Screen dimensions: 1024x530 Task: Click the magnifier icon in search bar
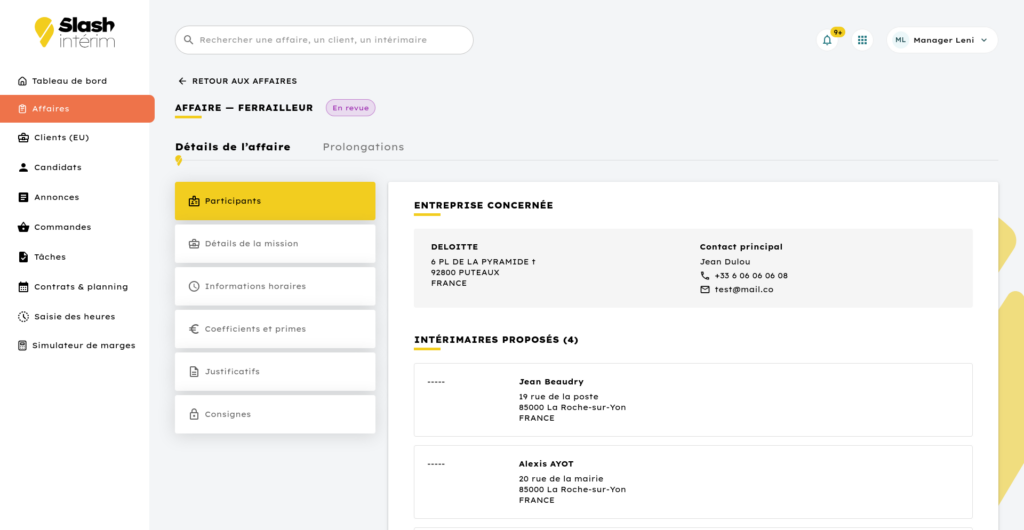[x=189, y=40]
